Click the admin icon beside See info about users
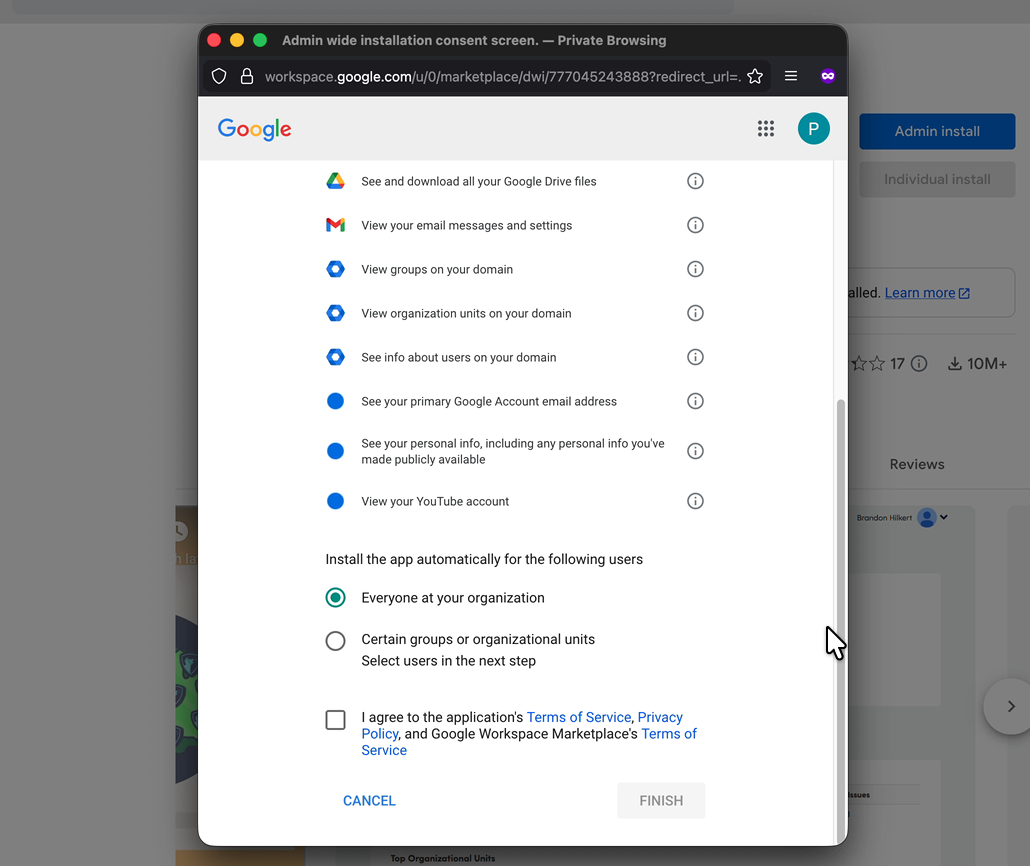The image size is (1030, 866). [x=336, y=357]
